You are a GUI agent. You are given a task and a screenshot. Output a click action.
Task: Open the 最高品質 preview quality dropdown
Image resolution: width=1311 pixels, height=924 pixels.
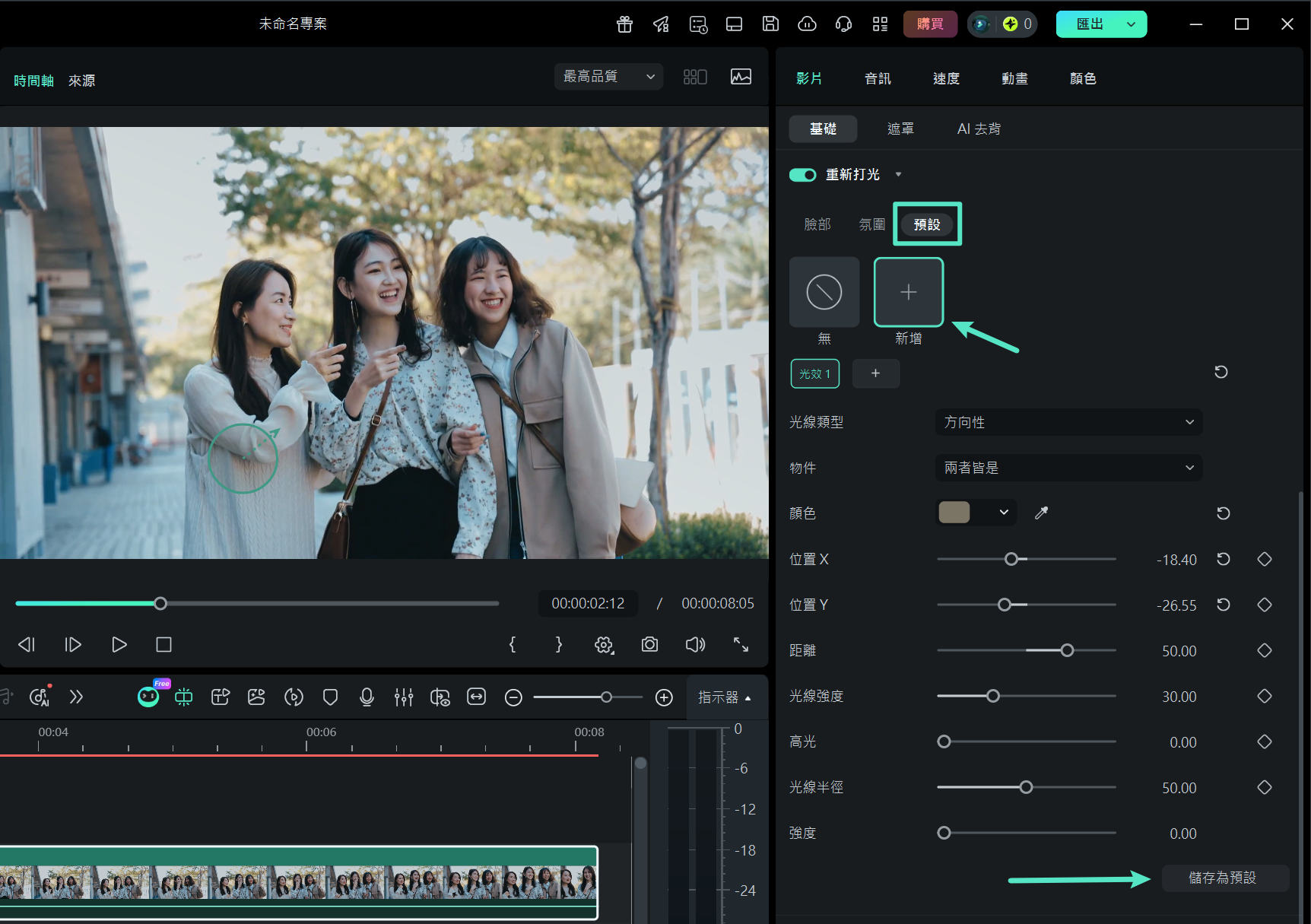pos(608,77)
